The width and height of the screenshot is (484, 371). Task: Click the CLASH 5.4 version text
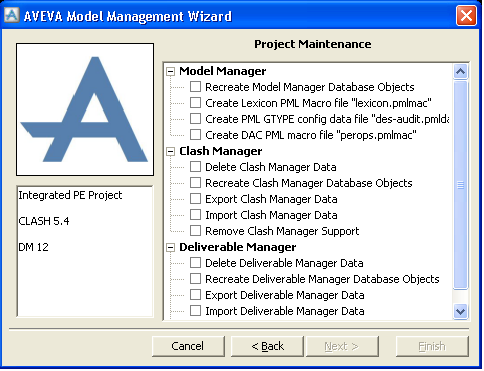44,221
